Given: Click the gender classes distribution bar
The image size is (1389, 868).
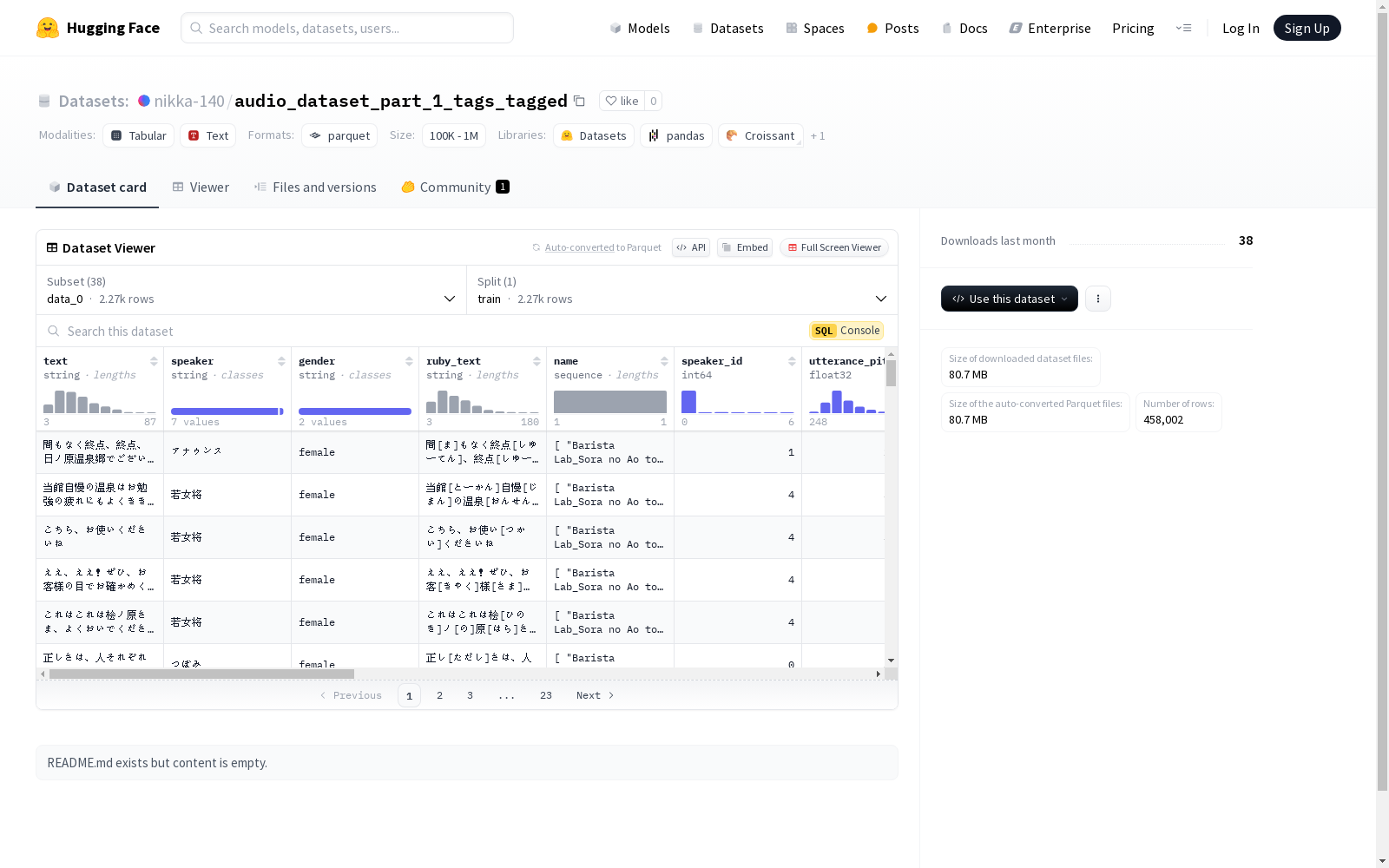Looking at the screenshot, I should pos(355,411).
